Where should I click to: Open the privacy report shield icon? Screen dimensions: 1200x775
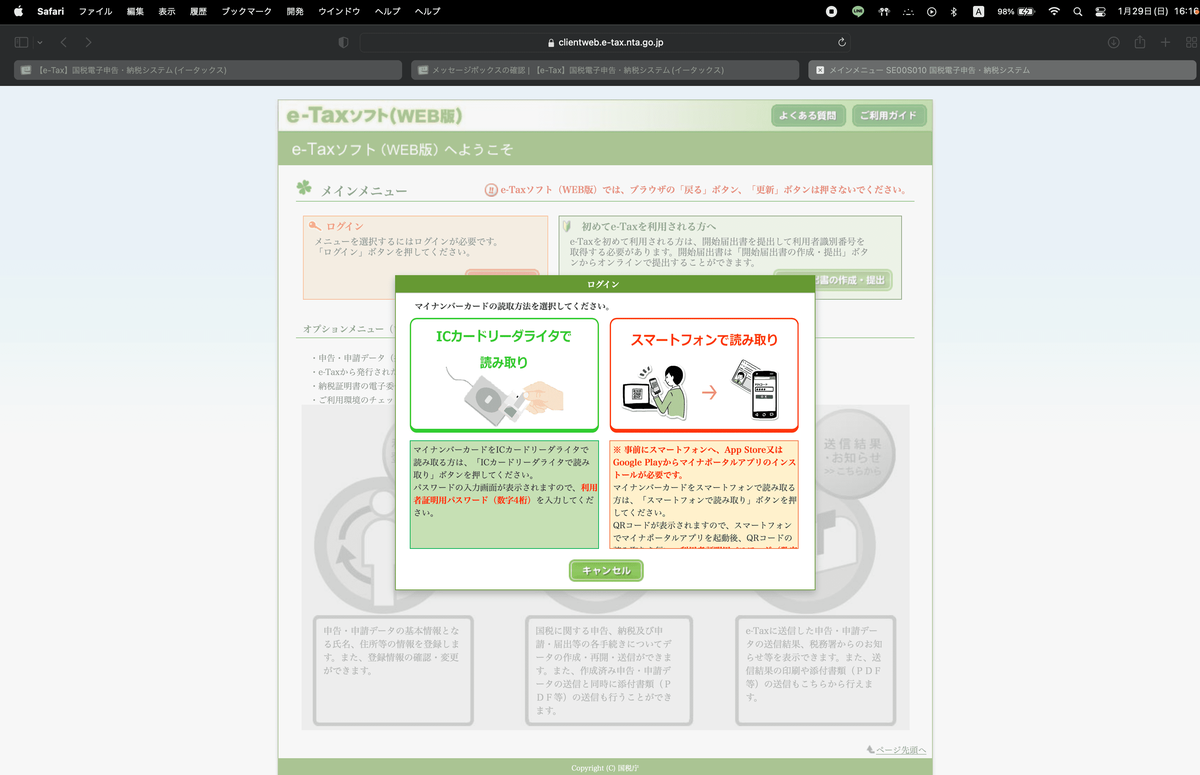pyautogui.click(x=344, y=42)
